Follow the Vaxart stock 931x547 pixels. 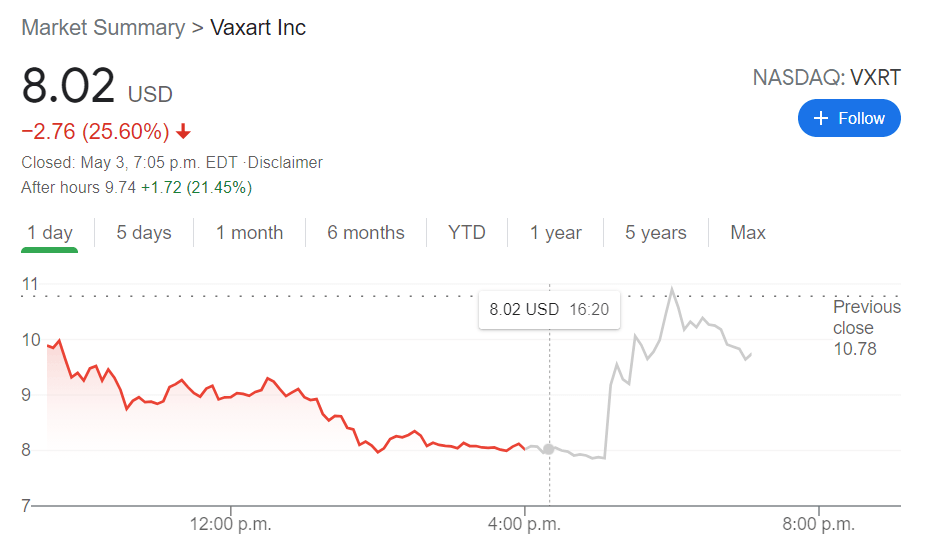tap(849, 118)
